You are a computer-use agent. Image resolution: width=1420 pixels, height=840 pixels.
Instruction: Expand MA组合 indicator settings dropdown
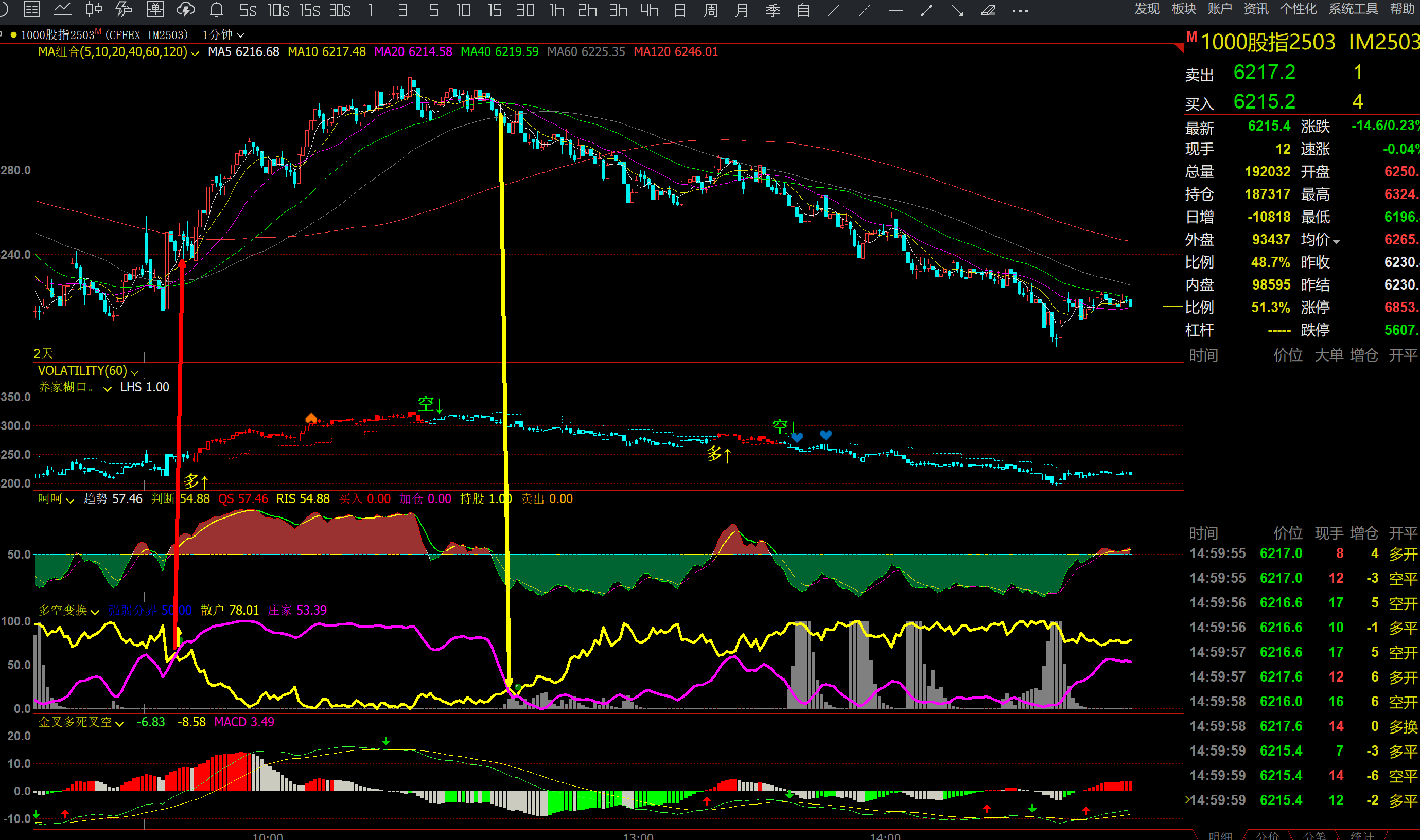tap(195, 52)
